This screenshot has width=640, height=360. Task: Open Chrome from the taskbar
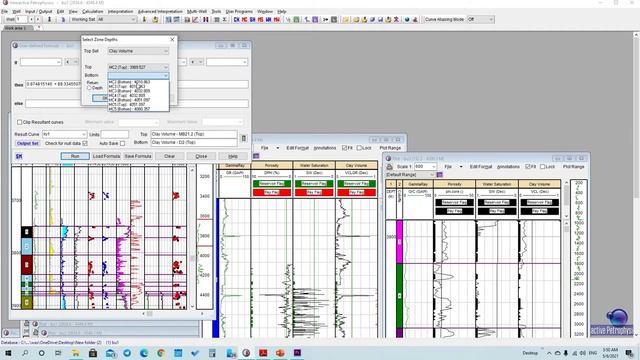point(161,353)
